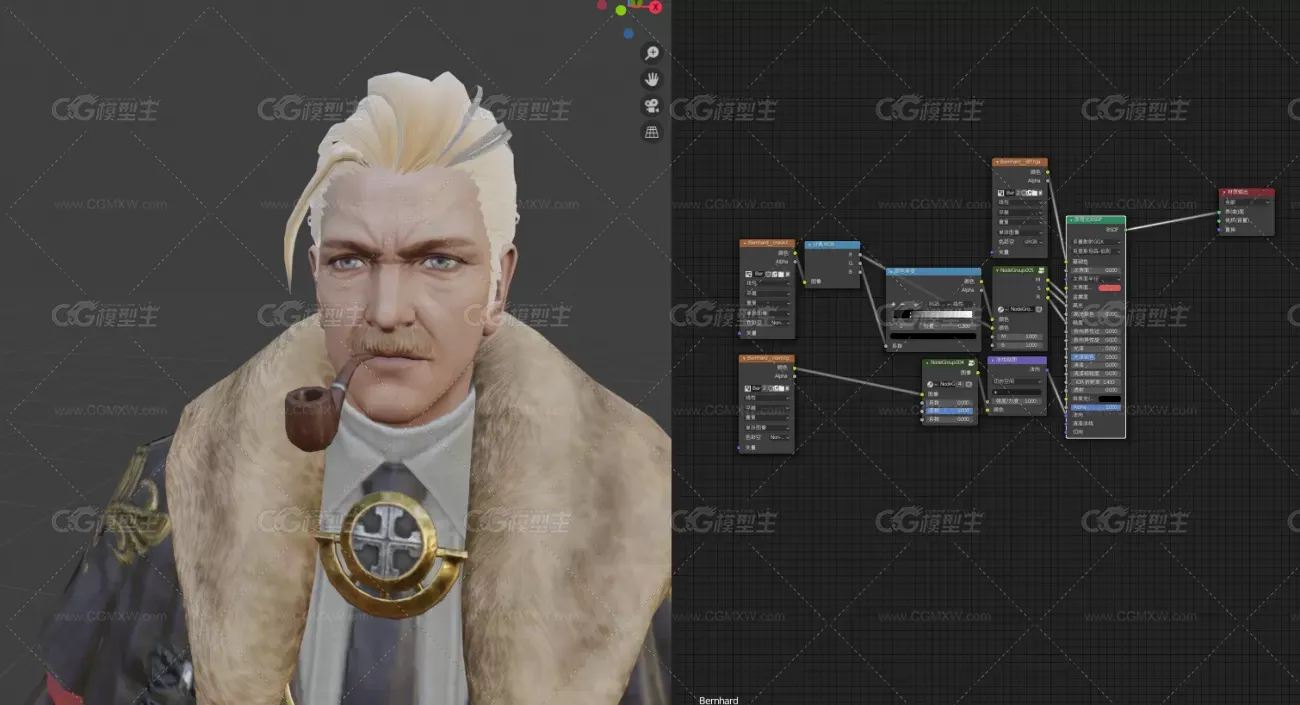This screenshot has height=705, width=1300.
Task: Click the zoom magnifier icon in the viewport
Action: tap(652, 53)
